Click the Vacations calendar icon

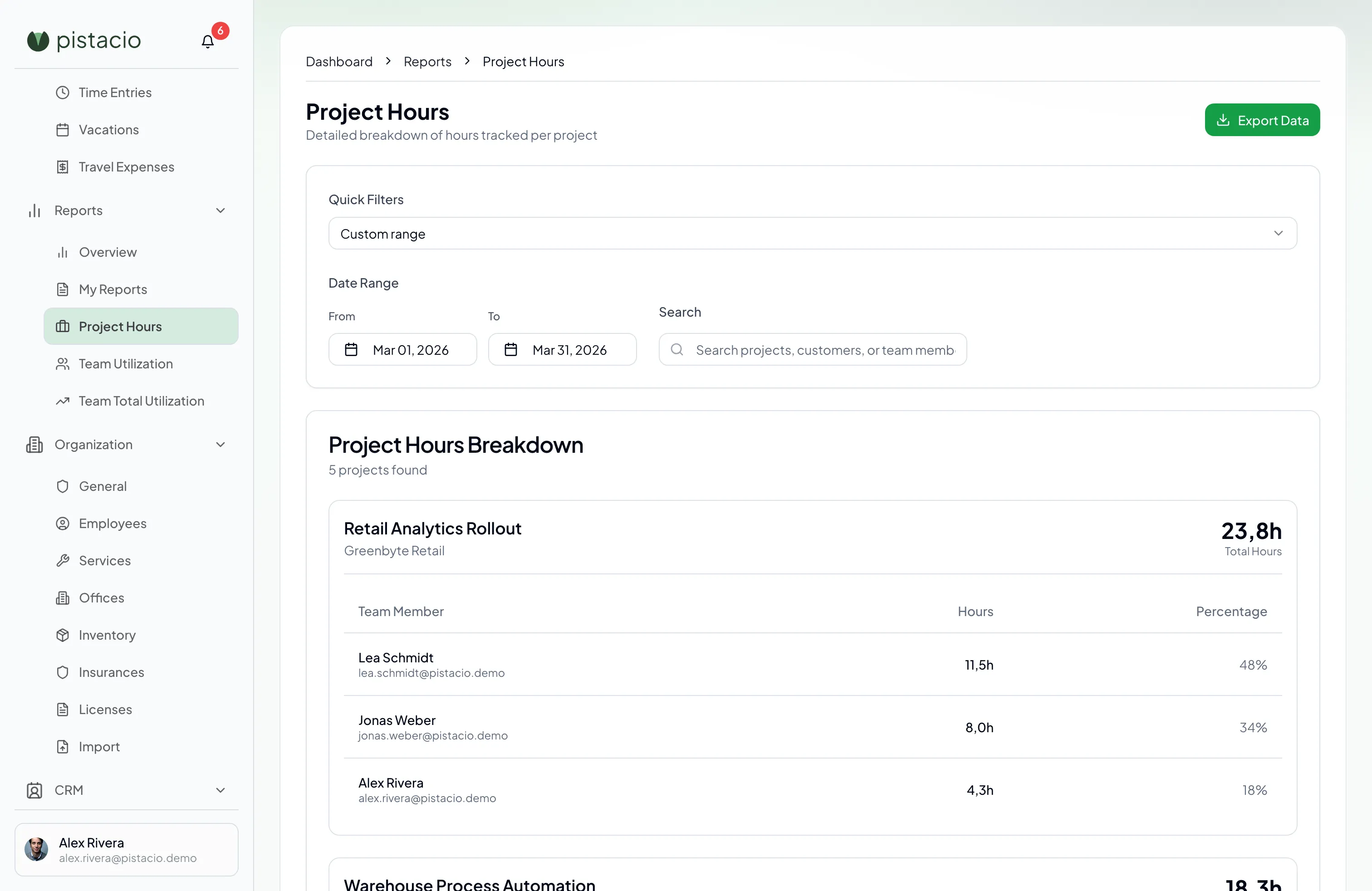pyautogui.click(x=63, y=130)
